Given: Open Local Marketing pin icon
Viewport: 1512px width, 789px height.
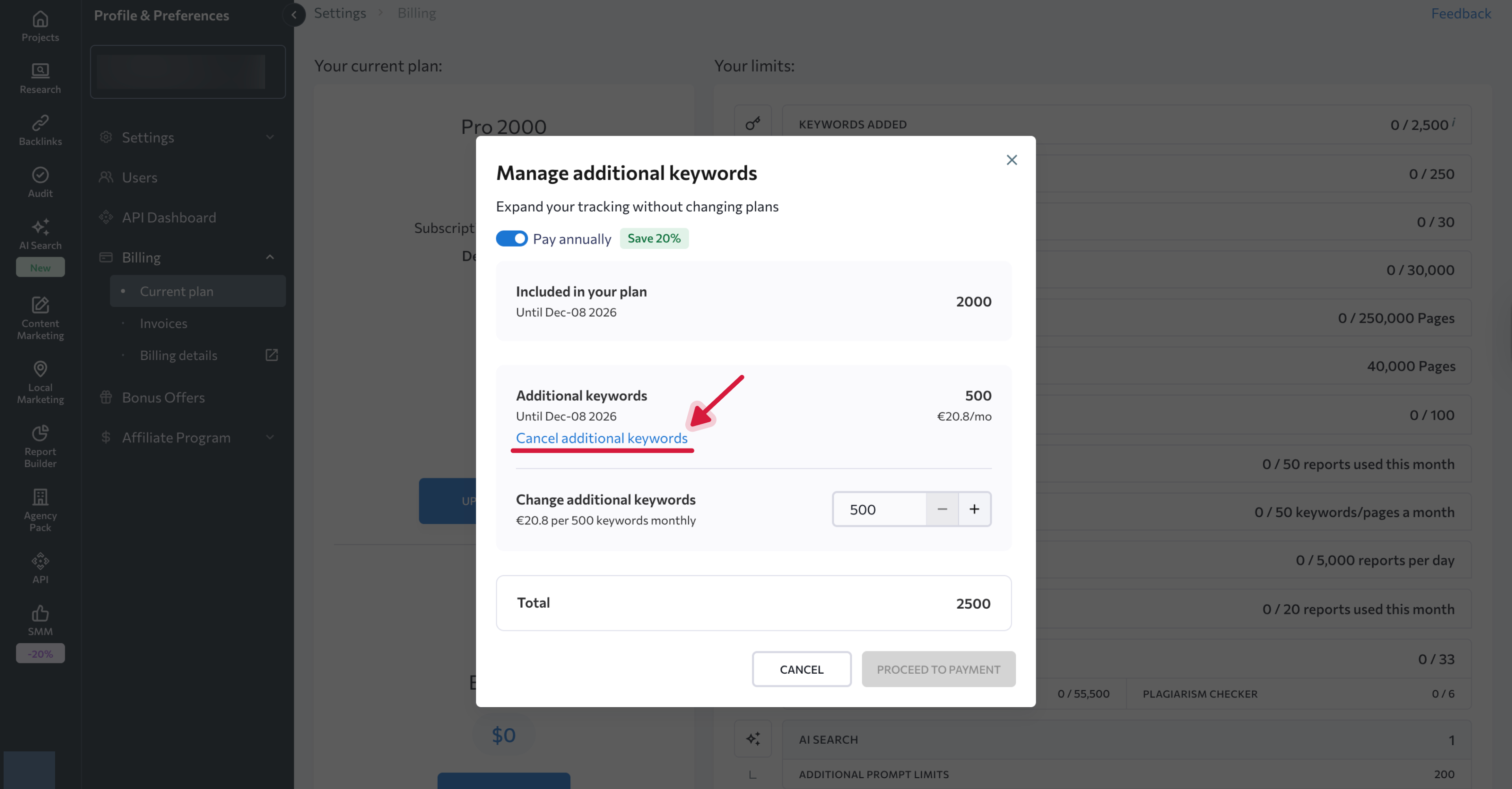Looking at the screenshot, I should point(40,369).
